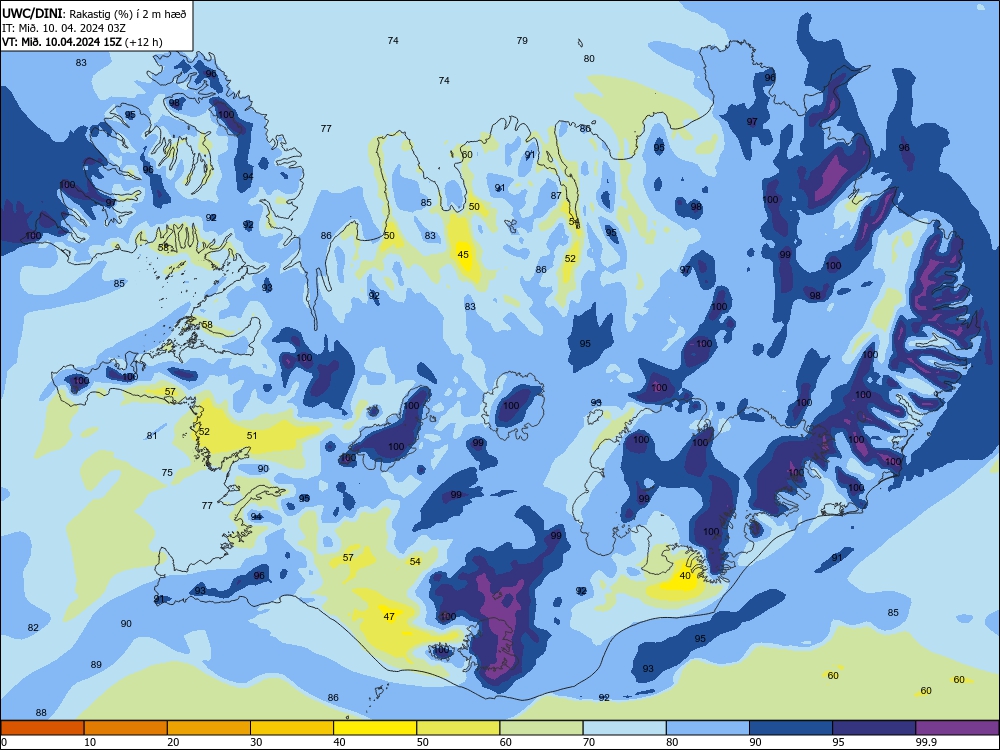
Task: Click the 70–80 lightest blue legend swatch
Action: tap(624, 728)
